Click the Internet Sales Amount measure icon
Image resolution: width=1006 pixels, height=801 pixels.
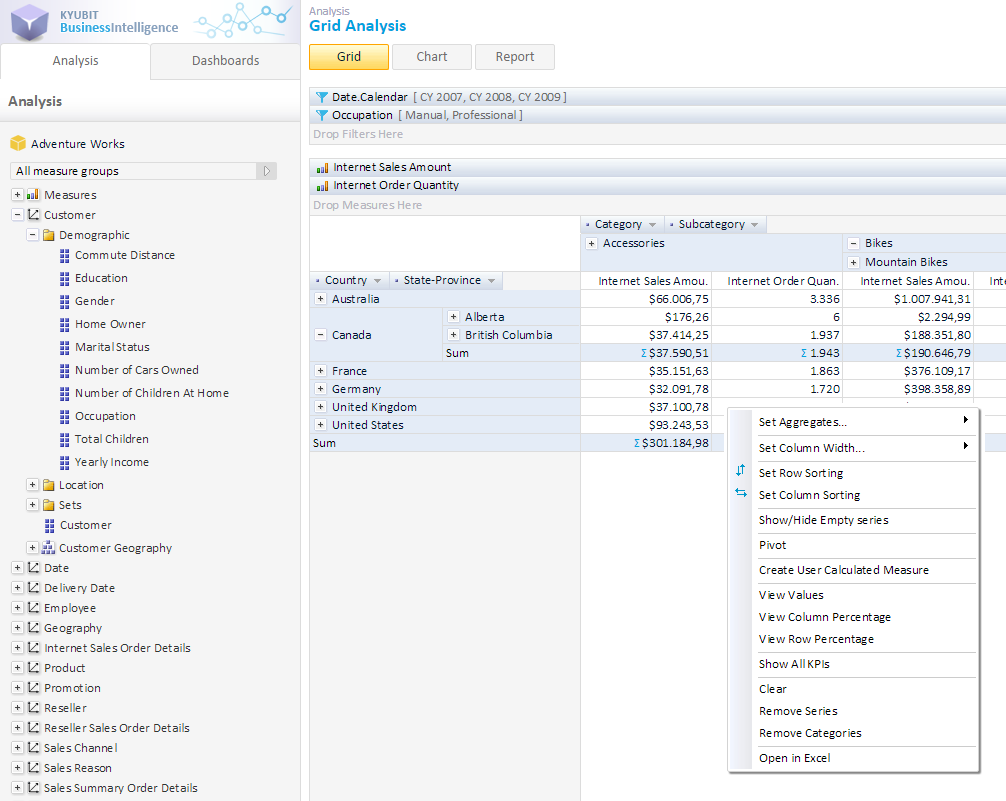pos(322,168)
